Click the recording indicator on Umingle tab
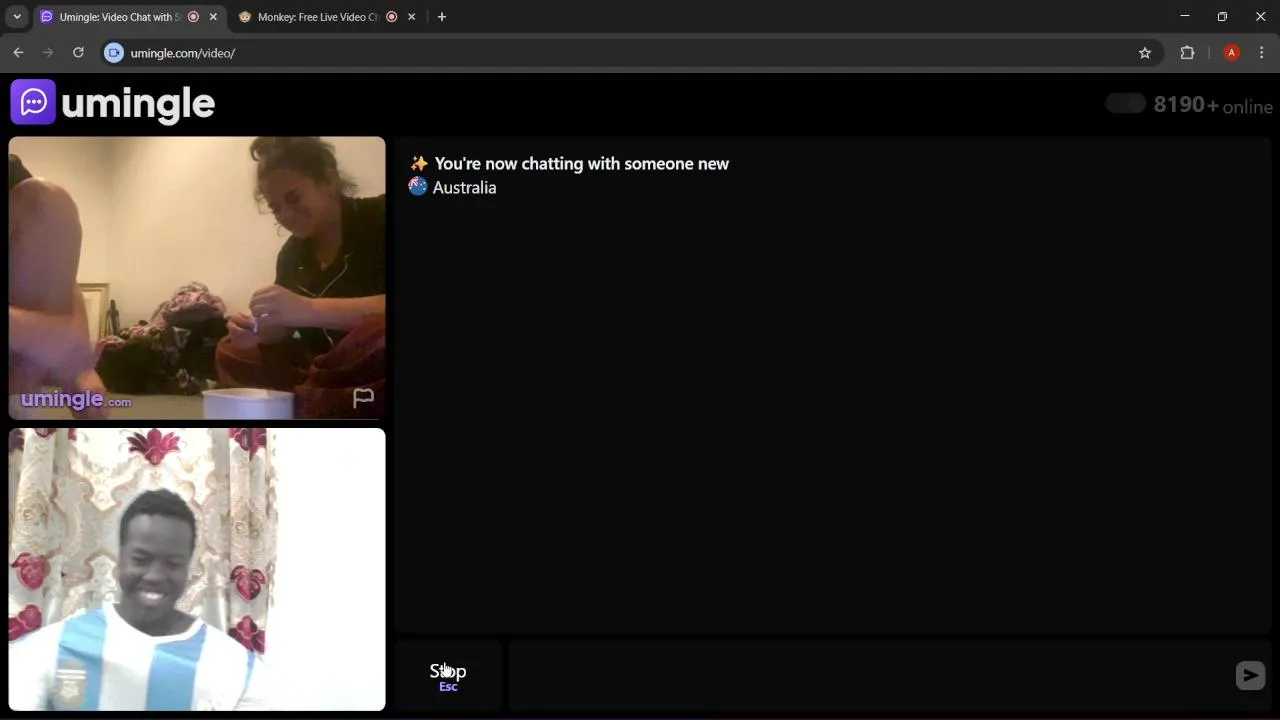This screenshot has width=1280, height=720. click(x=194, y=17)
